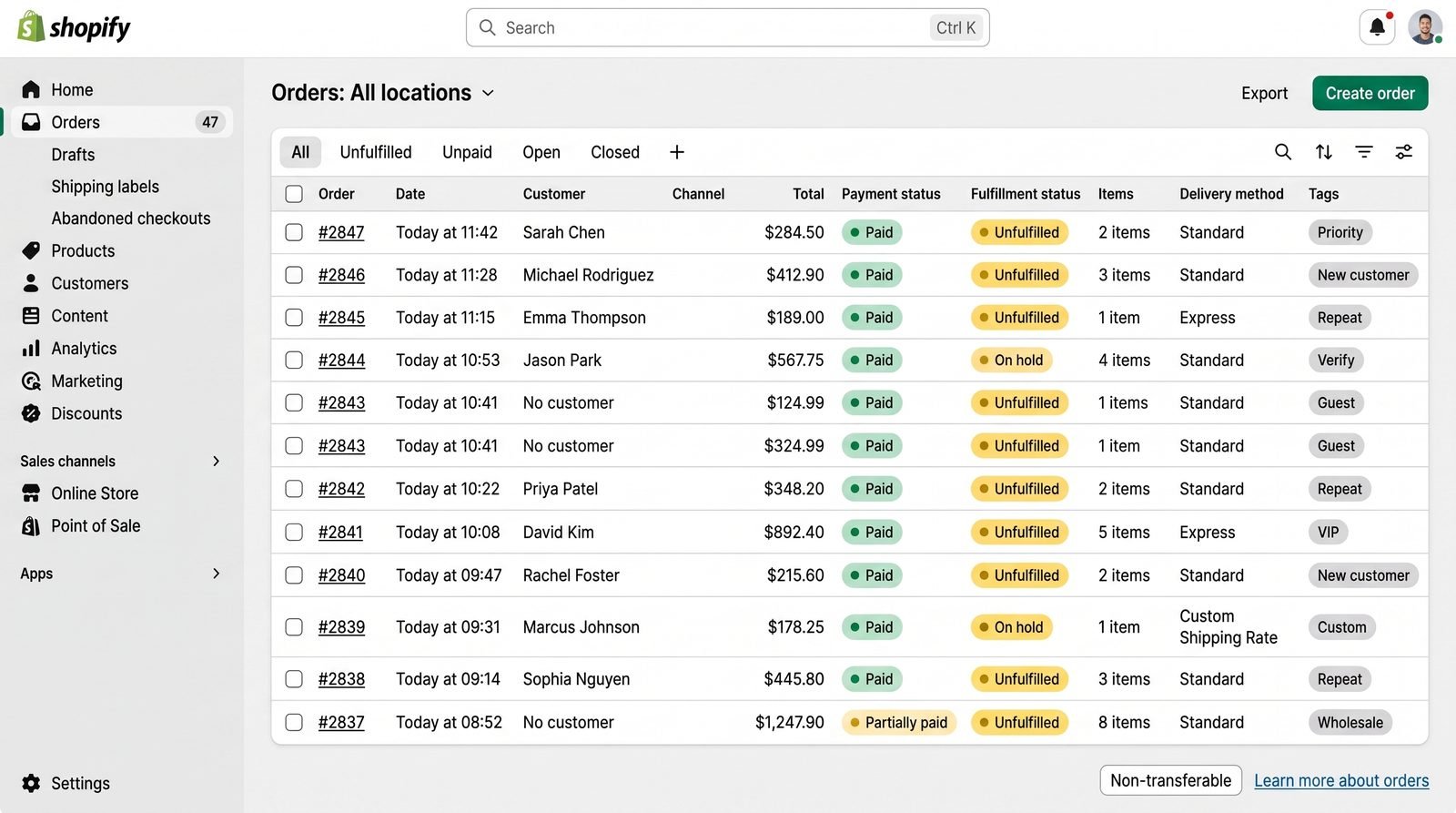The width and height of the screenshot is (1456, 813).
Task: Open Learn more about orders link
Action: [x=1341, y=780]
